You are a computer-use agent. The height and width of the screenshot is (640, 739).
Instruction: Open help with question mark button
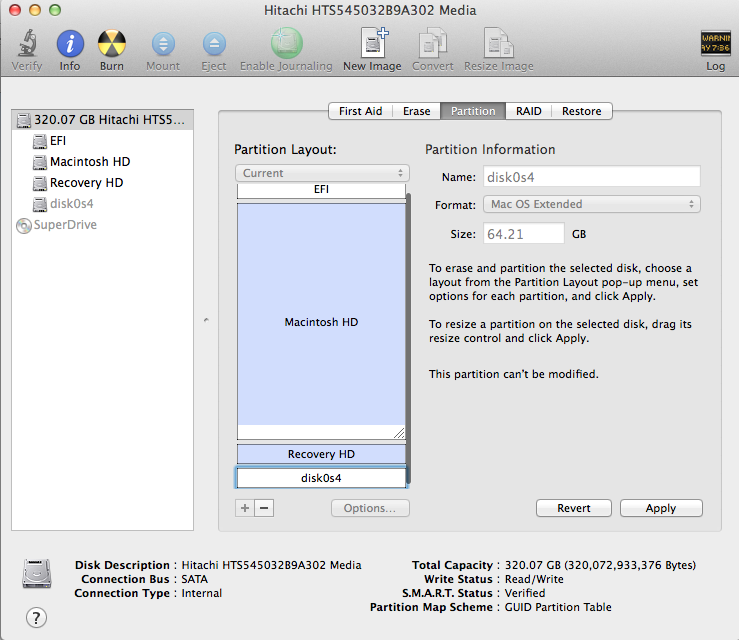point(36,617)
